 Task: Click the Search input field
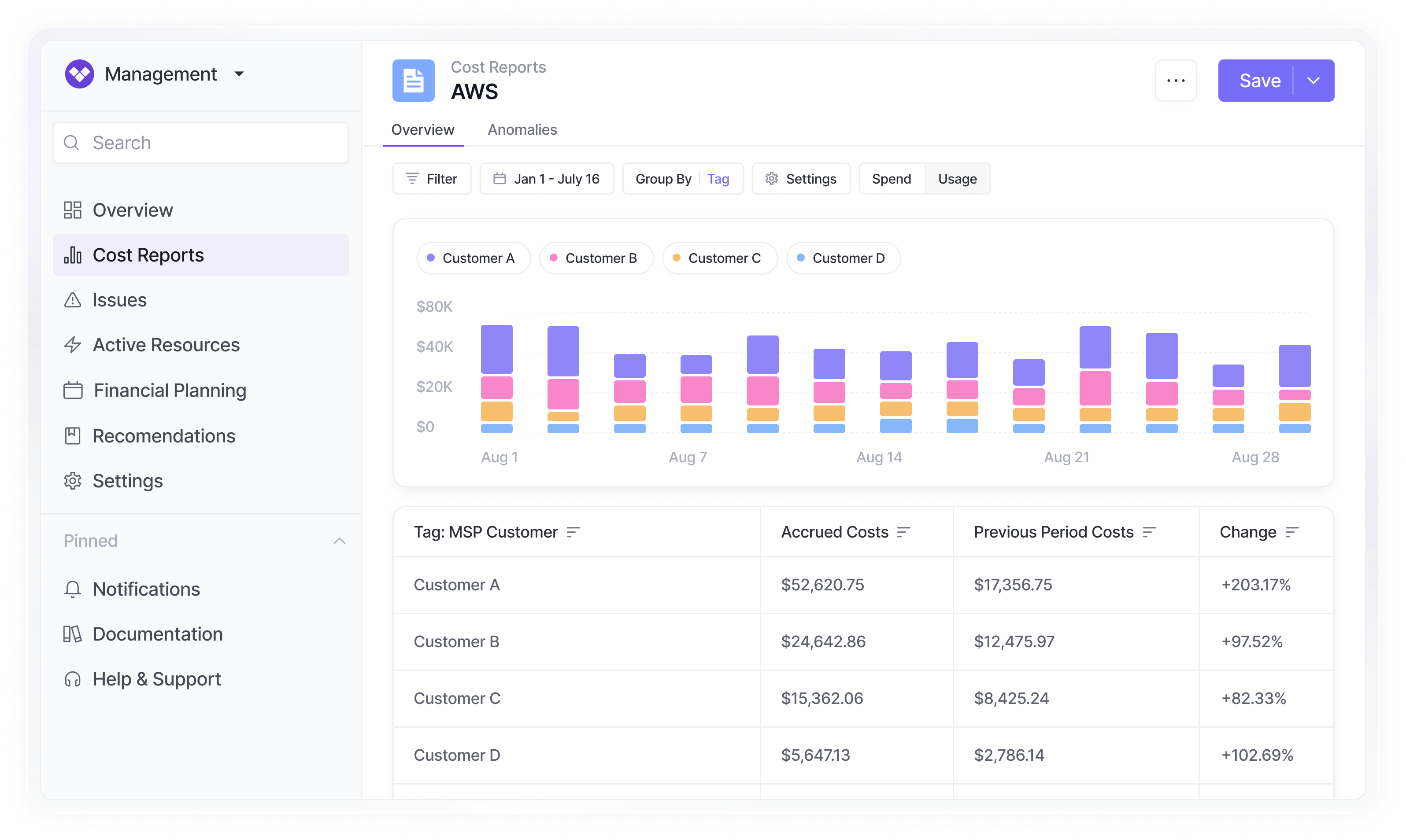201,143
